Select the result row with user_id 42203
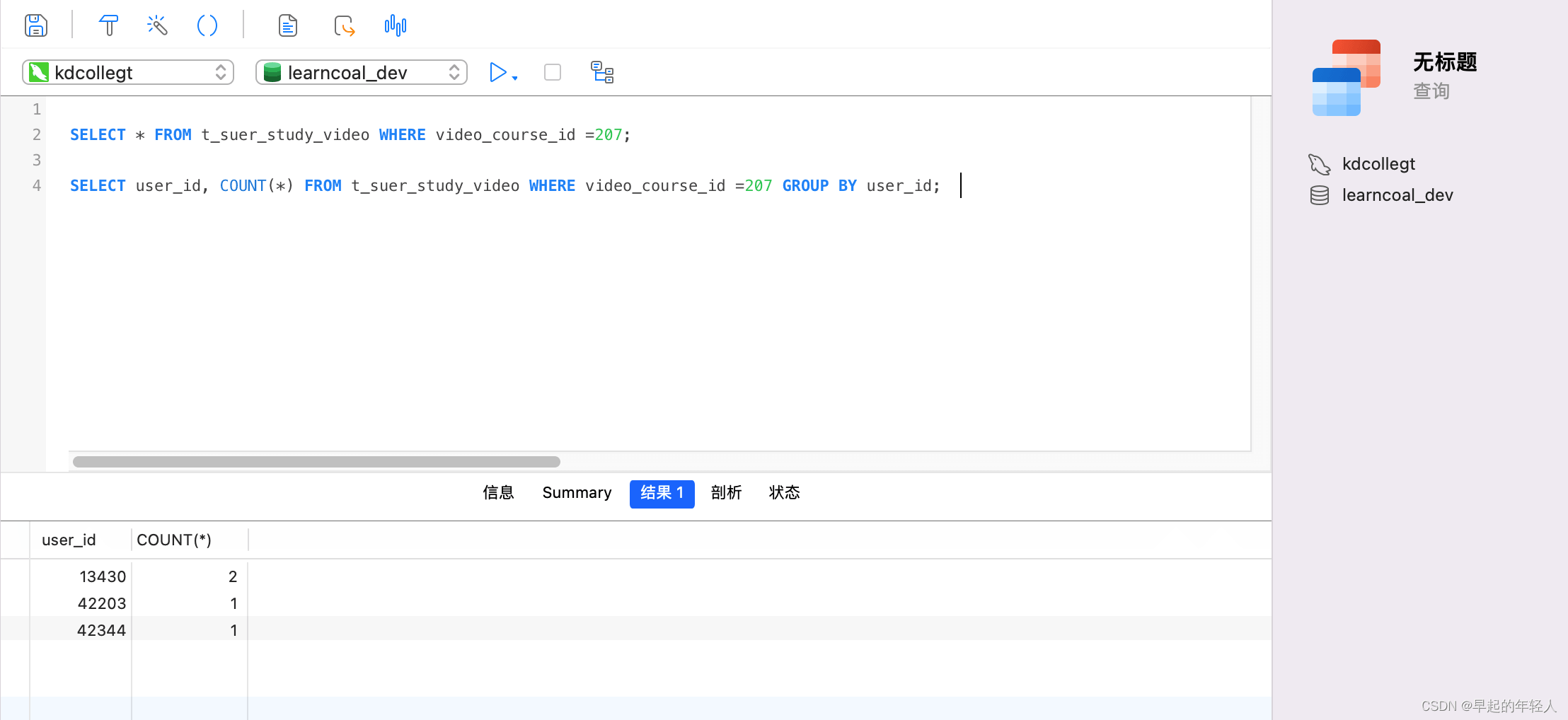 click(x=635, y=603)
